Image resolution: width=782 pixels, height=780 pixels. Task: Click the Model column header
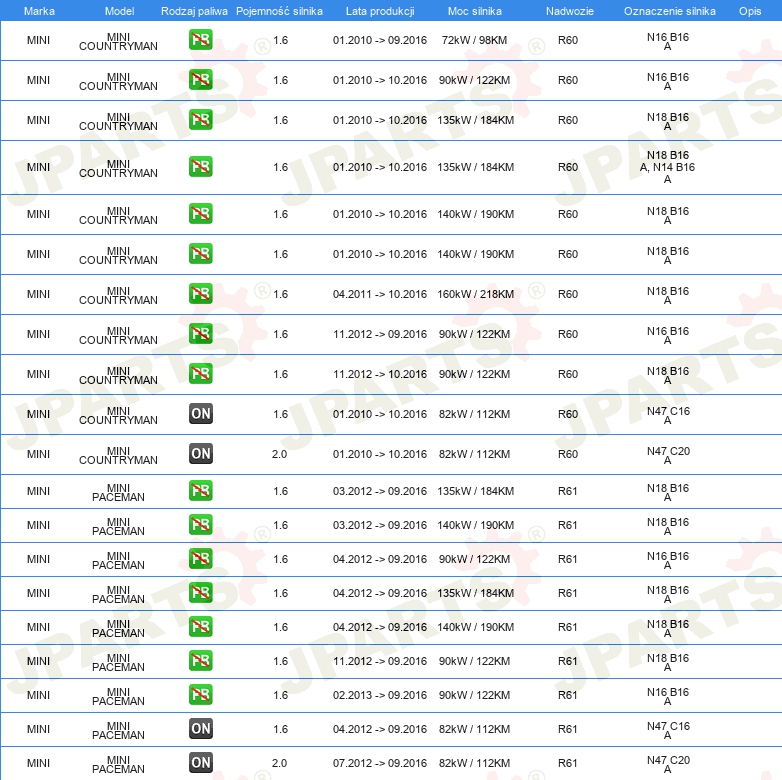coord(119,10)
